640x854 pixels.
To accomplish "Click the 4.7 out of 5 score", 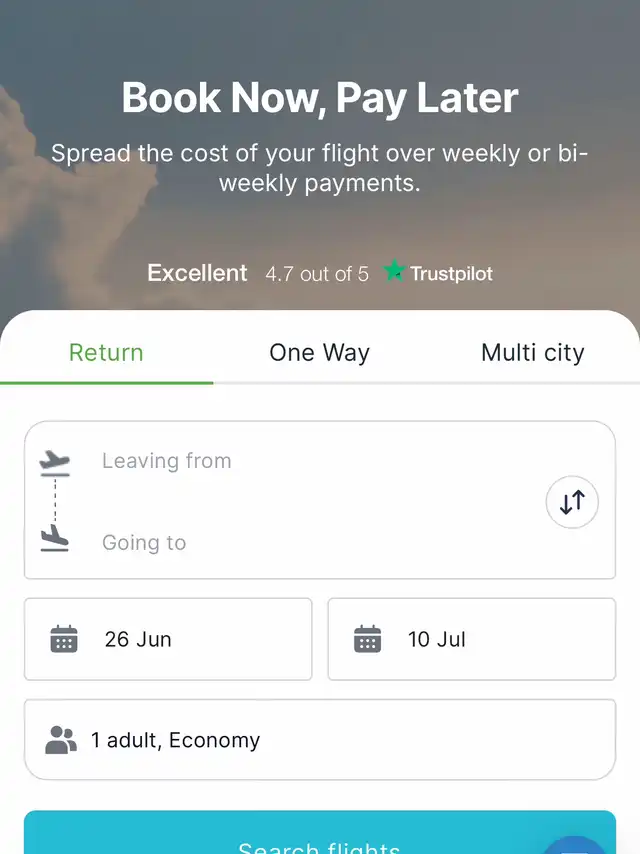I will 317,273.
